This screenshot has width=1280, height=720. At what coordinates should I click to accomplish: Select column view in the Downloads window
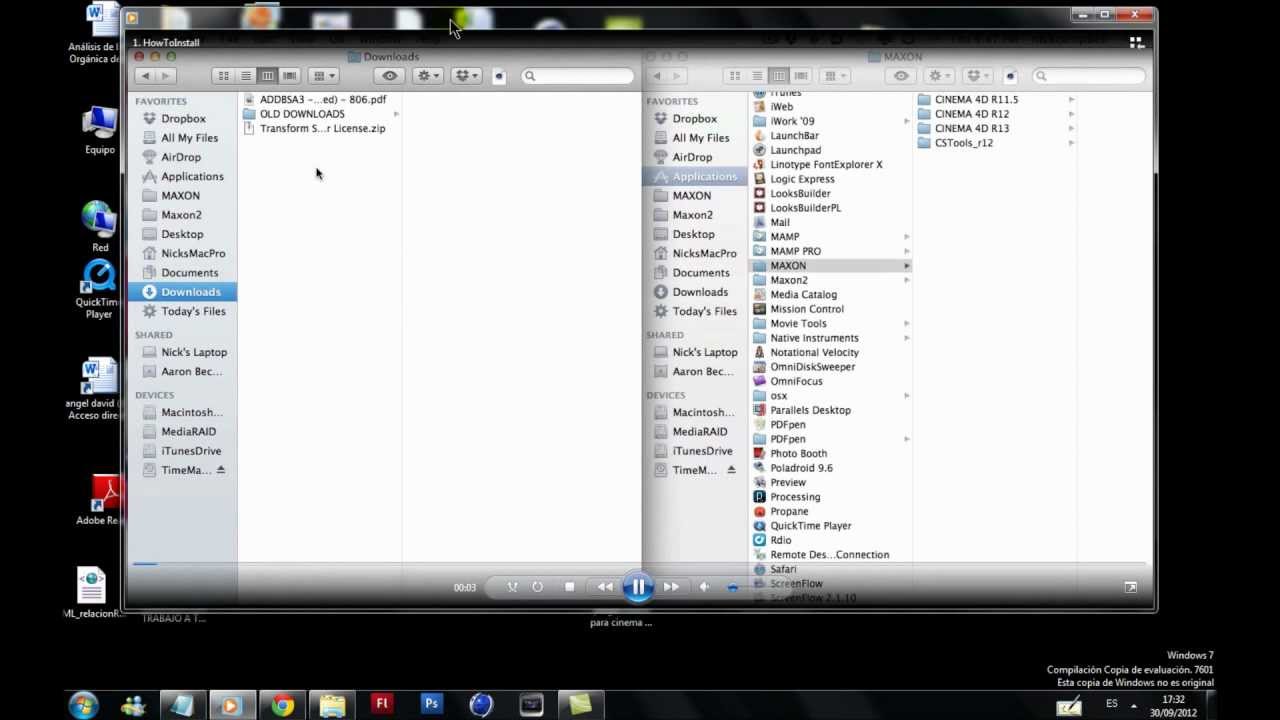point(267,76)
